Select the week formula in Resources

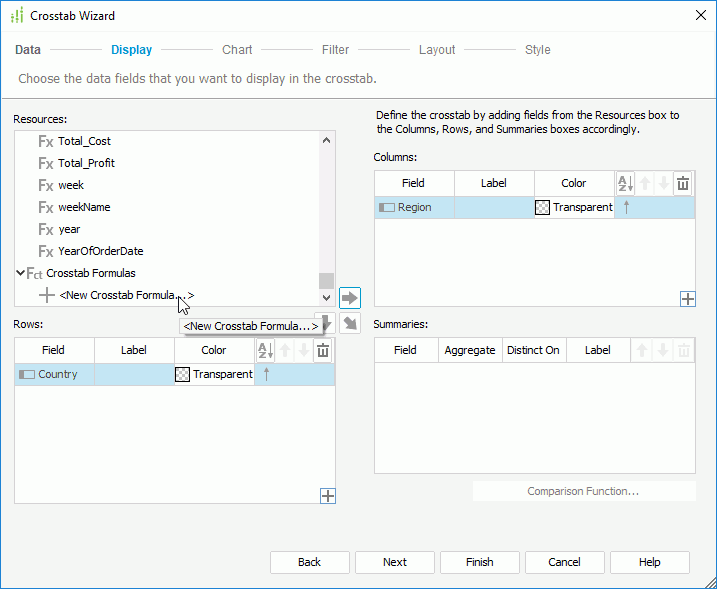pos(71,185)
